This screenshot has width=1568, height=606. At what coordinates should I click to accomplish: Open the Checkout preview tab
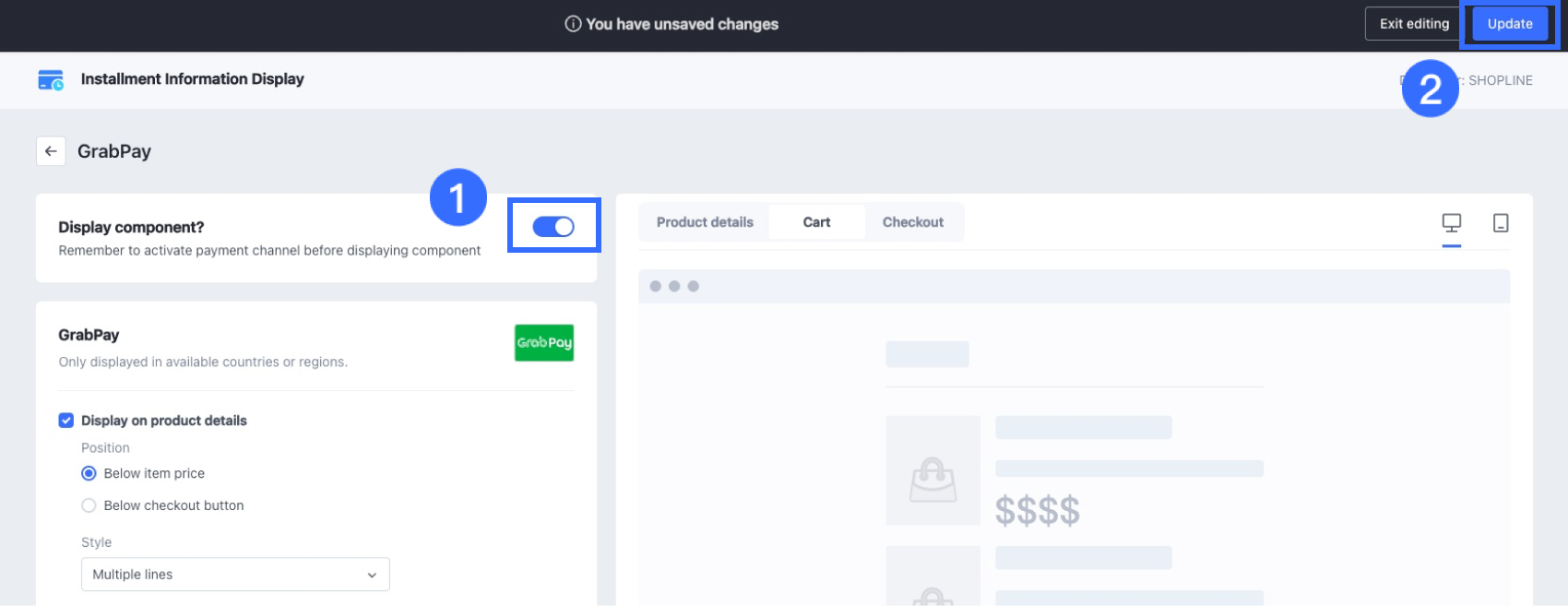point(912,222)
